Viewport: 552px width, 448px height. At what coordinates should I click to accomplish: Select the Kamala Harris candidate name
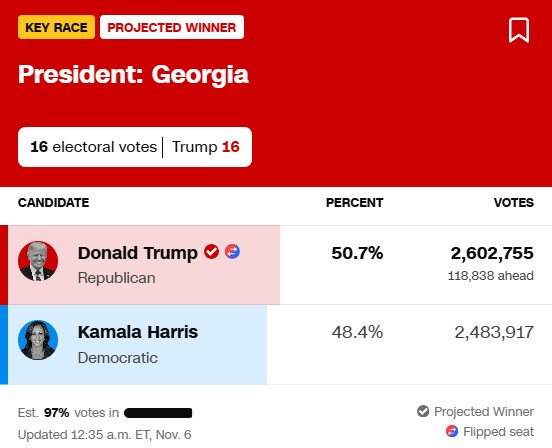(x=138, y=332)
